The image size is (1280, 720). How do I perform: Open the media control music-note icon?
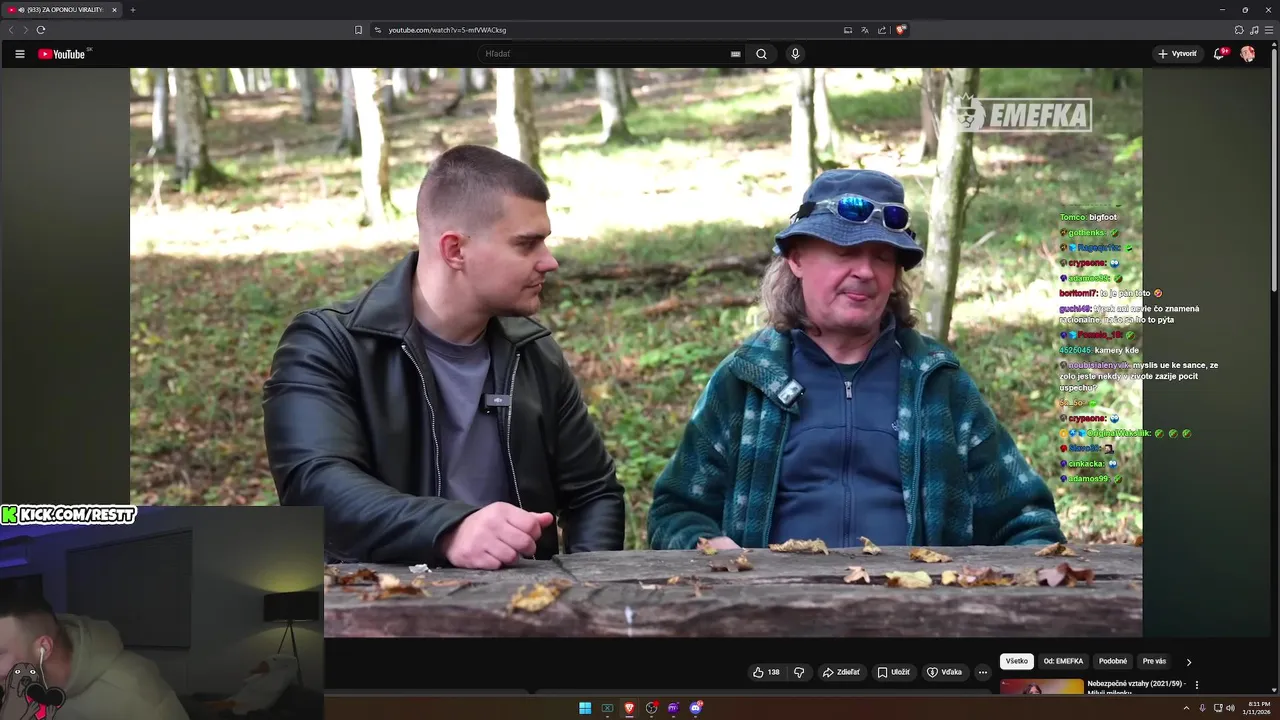point(1254,30)
